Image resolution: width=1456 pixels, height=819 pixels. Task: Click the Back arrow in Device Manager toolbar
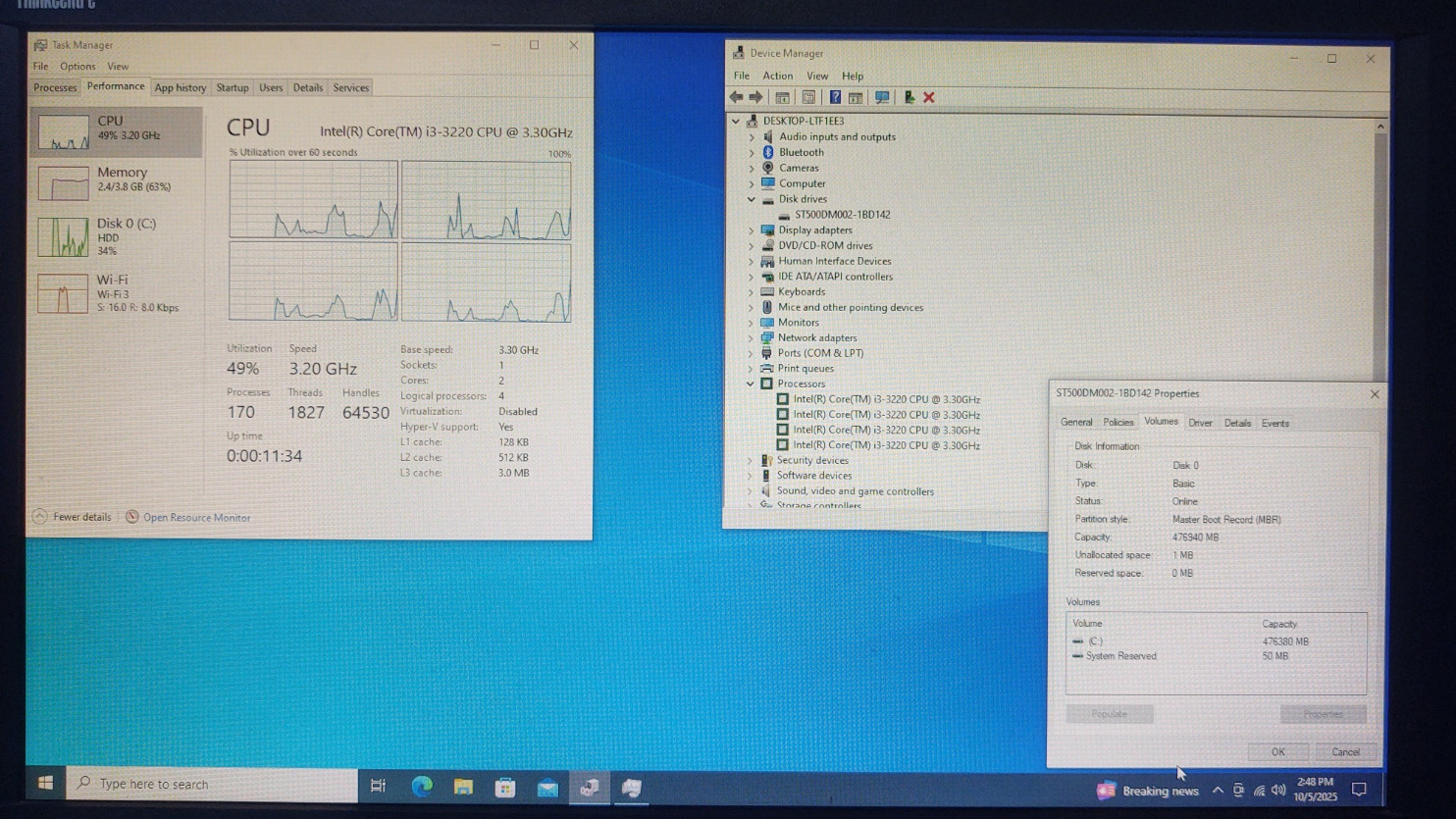point(736,97)
